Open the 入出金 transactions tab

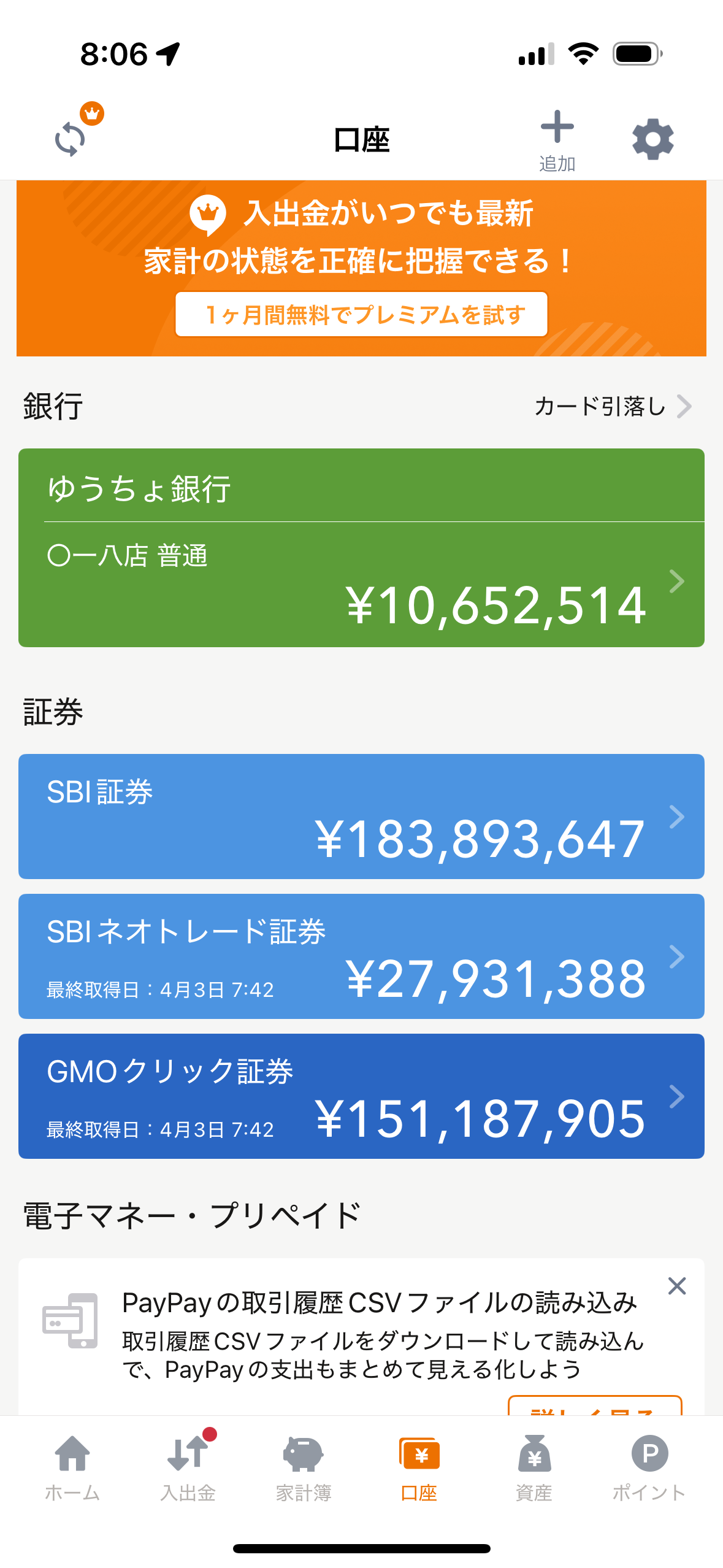pyautogui.click(x=188, y=1467)
